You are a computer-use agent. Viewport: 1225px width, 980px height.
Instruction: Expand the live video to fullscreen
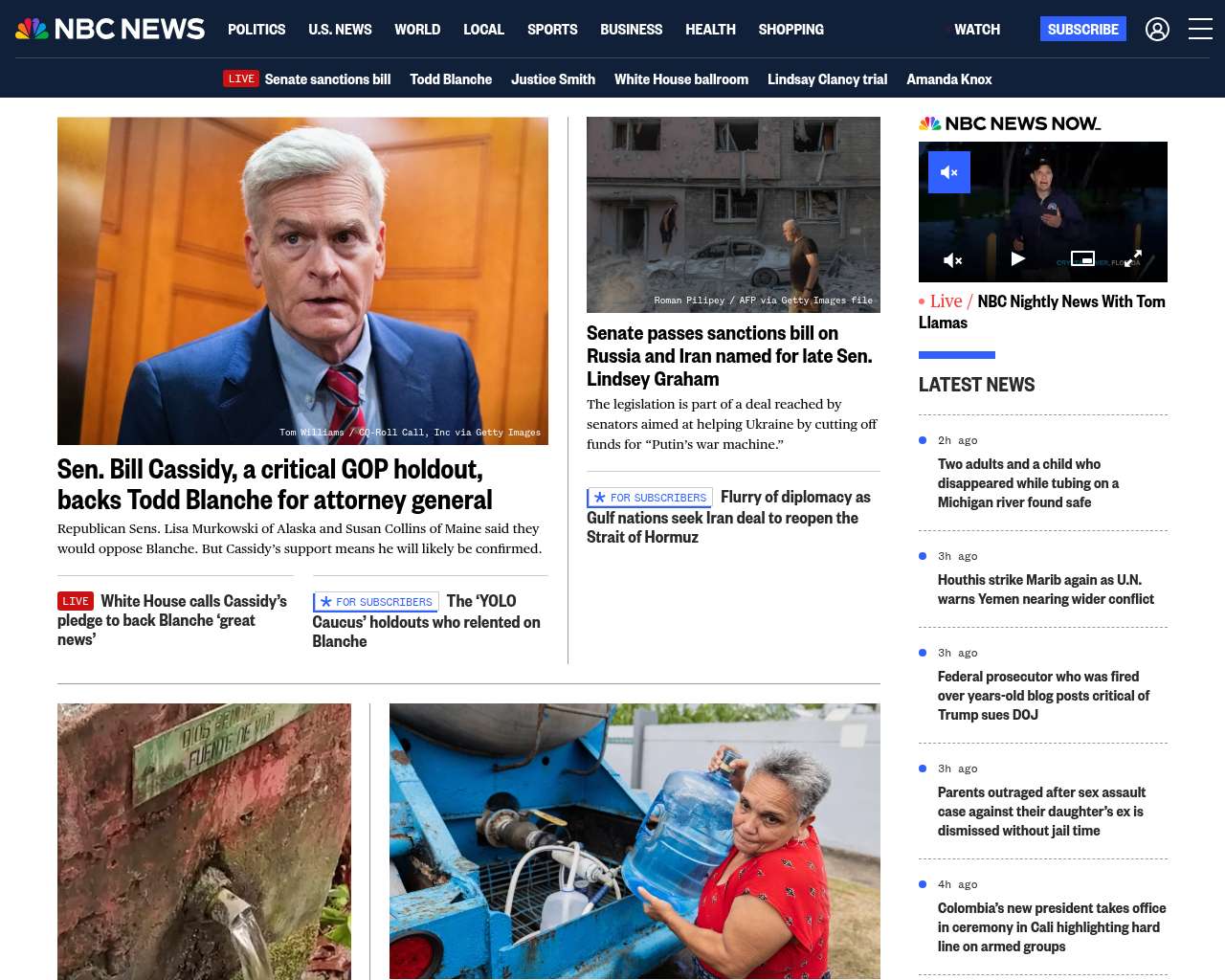pos(1132,258)
